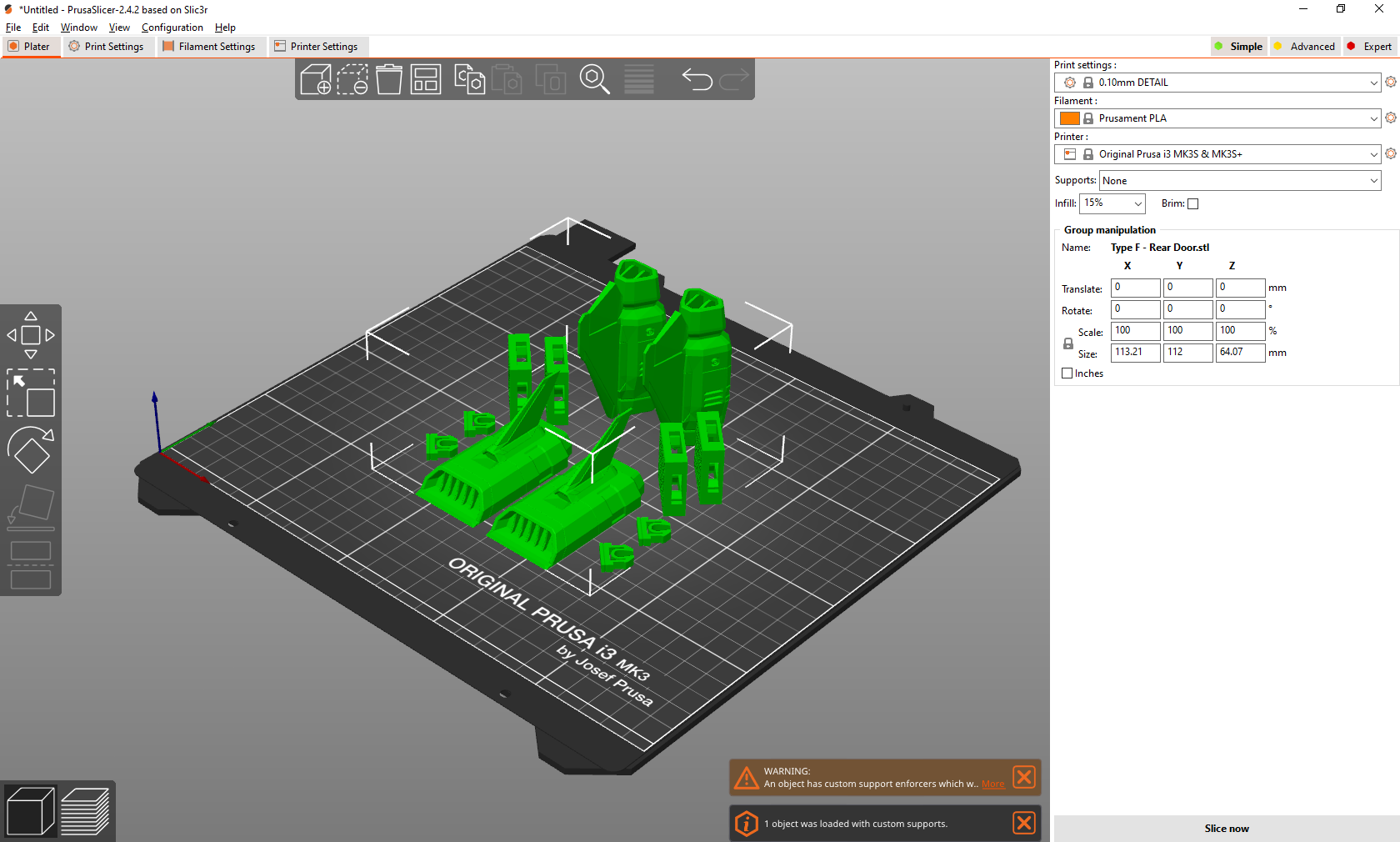Close the custom supports loaded notification

click(1024, 823)
